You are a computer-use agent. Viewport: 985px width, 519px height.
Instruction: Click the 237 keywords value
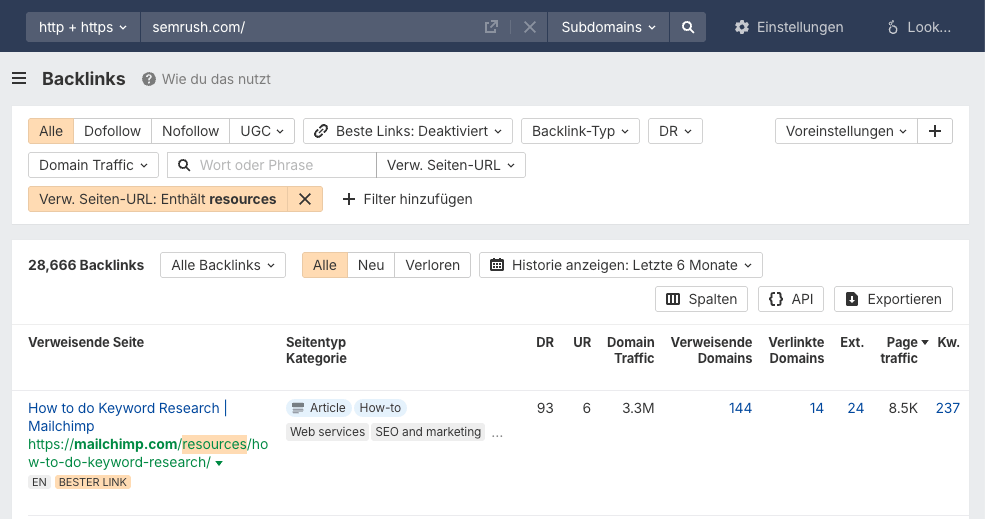tap(947, 408)
